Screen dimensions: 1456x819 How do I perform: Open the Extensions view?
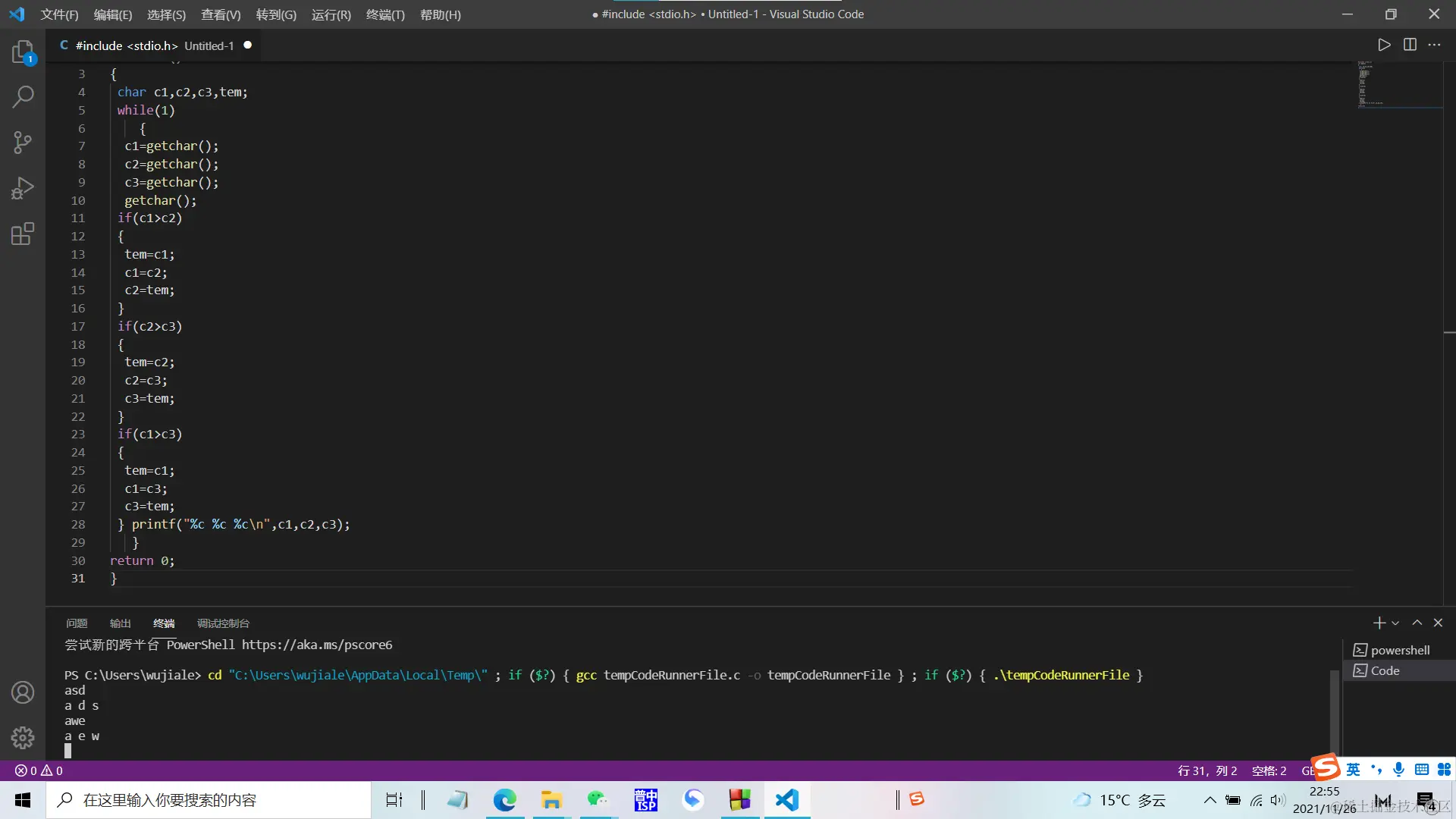coord(23,234)
